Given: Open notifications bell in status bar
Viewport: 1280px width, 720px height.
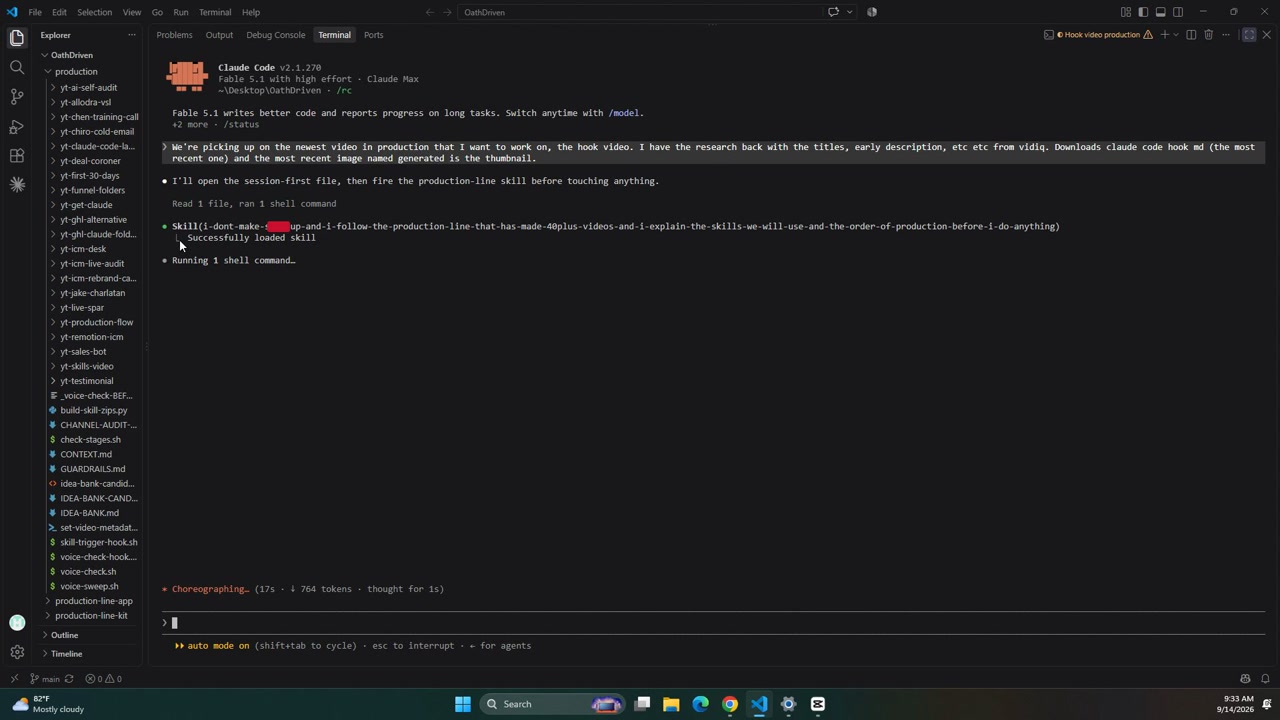Looking at the screenshot, I should [1265, 679].
